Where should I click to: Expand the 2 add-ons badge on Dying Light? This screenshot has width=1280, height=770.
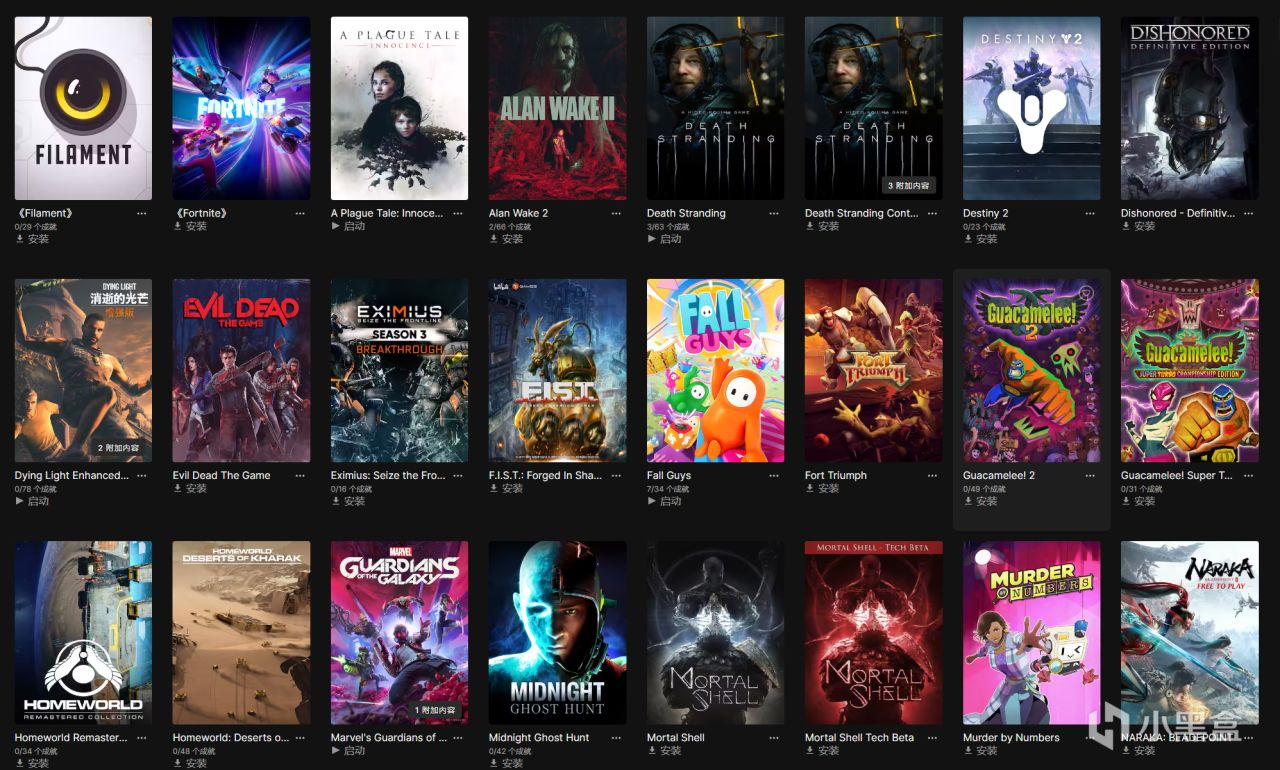pyautogui.click(x=118, y=448)
